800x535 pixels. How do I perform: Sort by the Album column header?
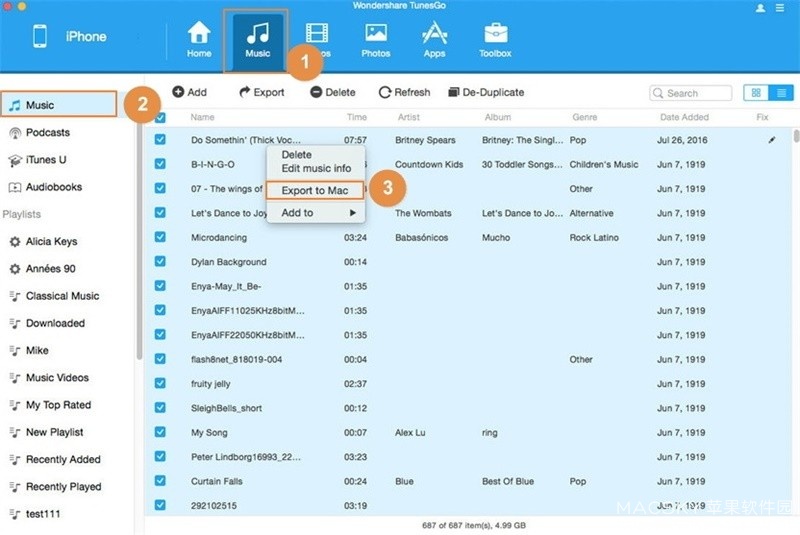click(x=497, y=117)
